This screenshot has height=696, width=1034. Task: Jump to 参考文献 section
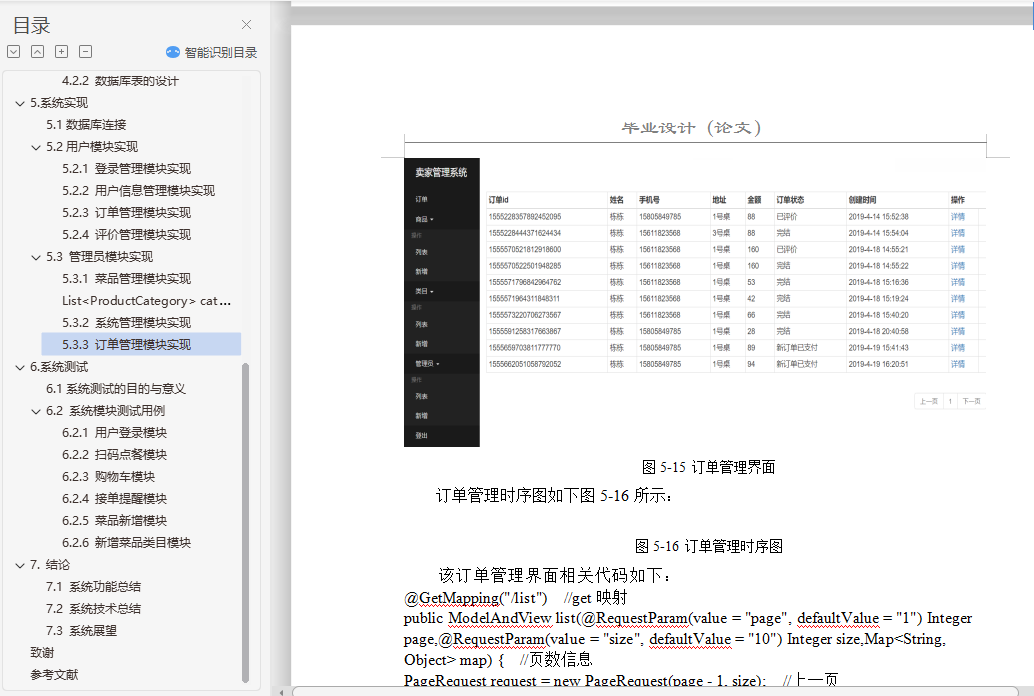coord(54,674)
